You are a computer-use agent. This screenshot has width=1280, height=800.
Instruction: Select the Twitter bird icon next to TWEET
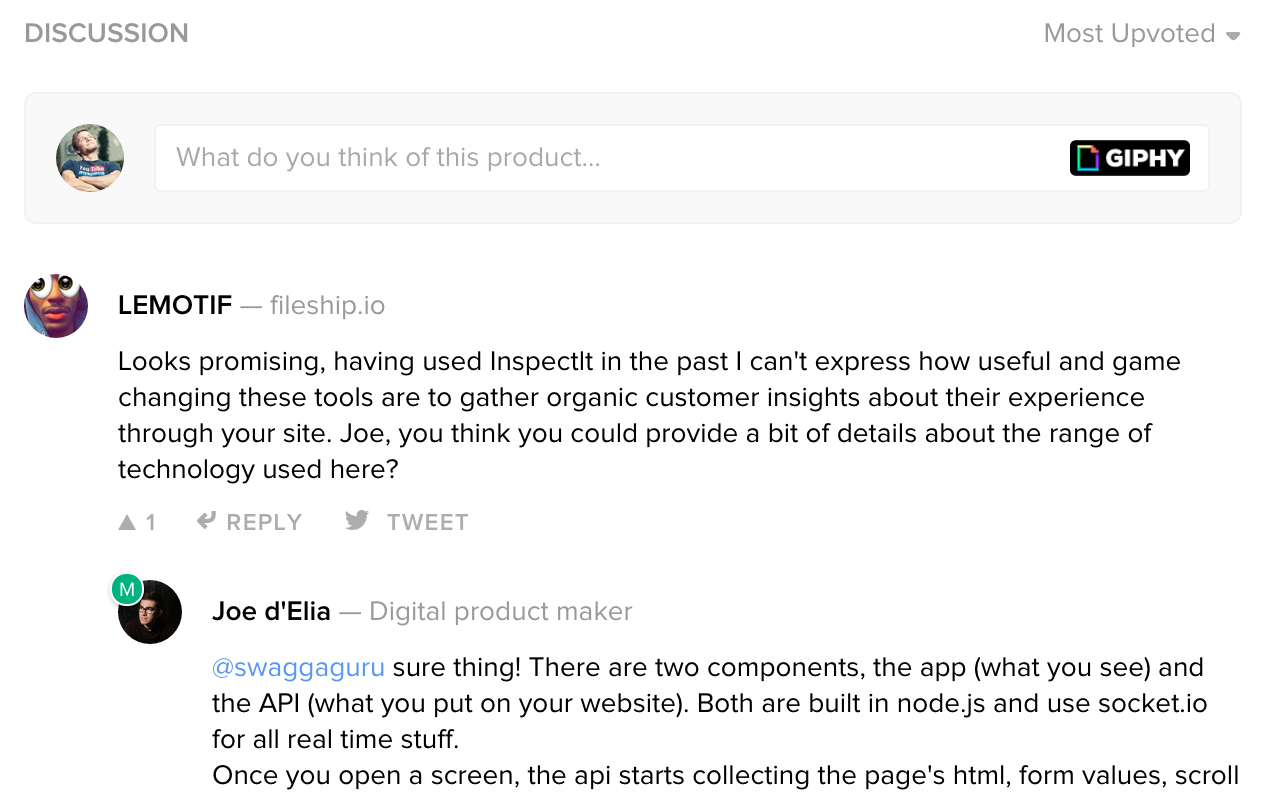tap(357, 520)
